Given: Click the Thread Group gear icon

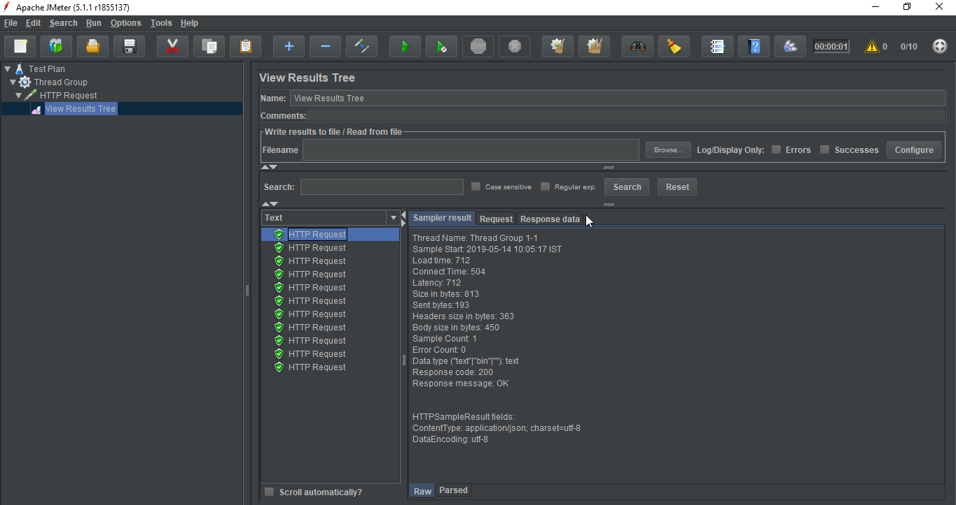Looking at the screenshot, I should click(x=24, y=82).
